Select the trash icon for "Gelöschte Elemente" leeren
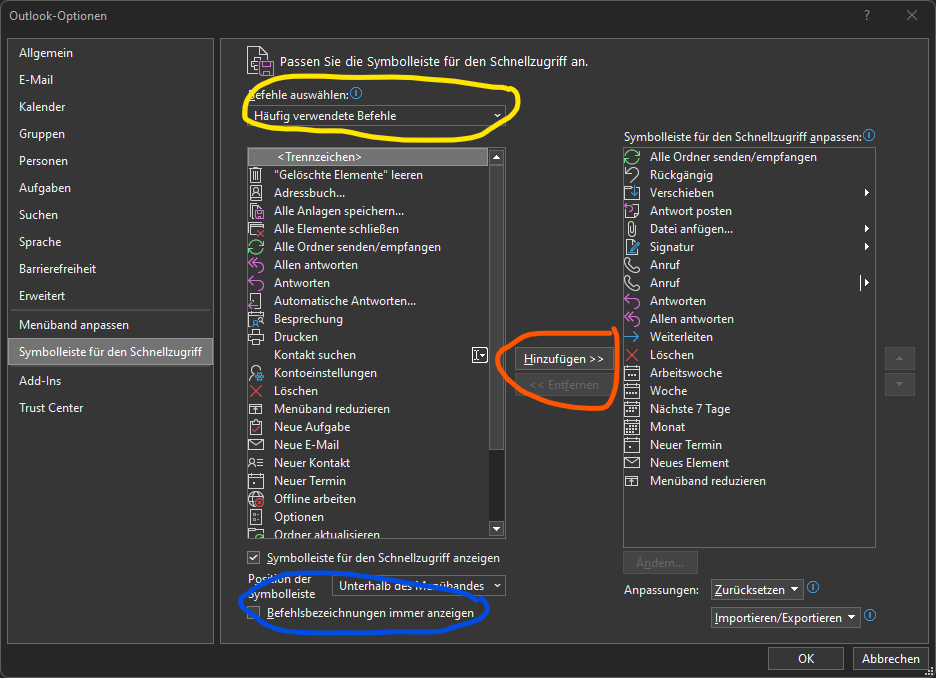This screenshot has width=936, height=678. point(255,175)
